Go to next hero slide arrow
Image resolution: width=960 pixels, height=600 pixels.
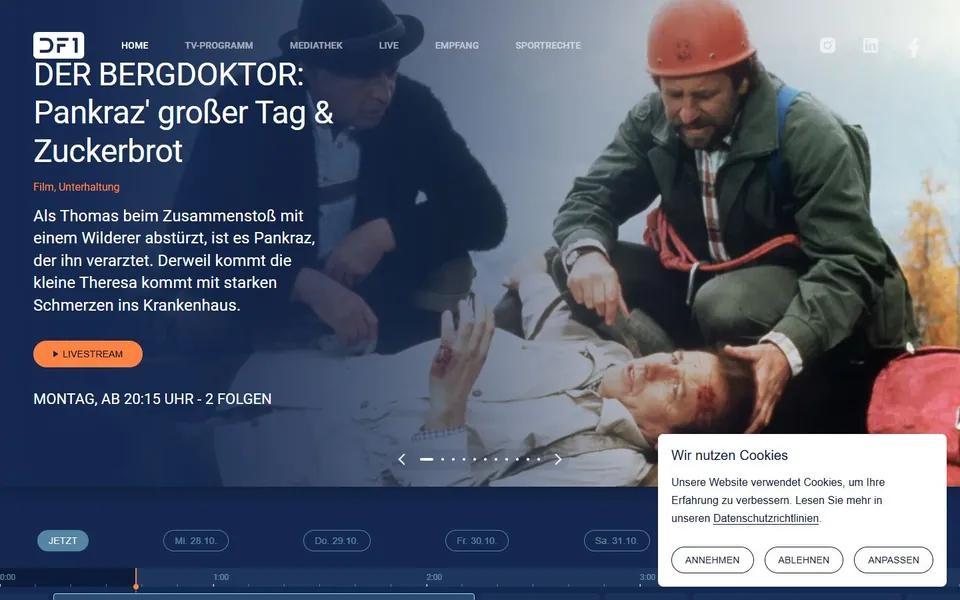coord(558,459)
